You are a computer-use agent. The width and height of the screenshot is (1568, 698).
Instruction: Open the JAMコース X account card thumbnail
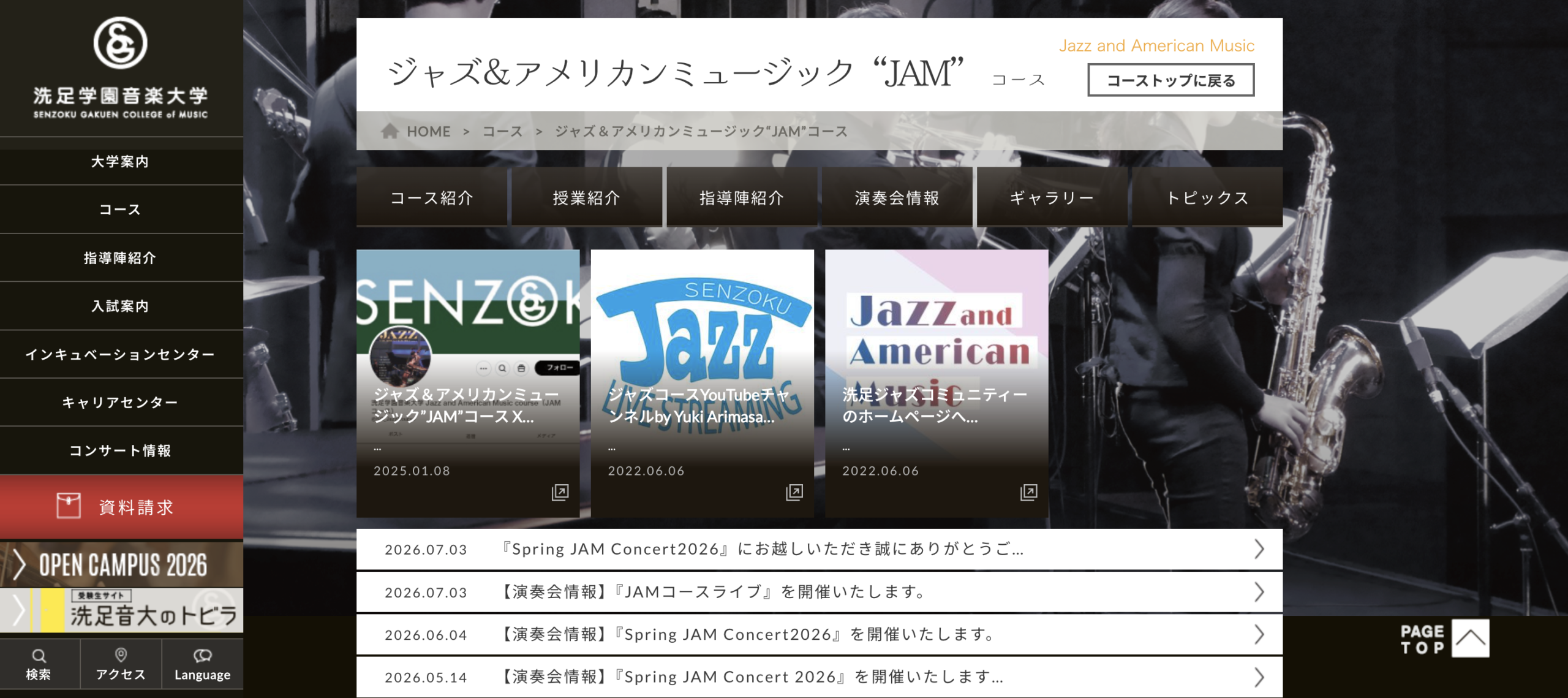coord(468,383)
